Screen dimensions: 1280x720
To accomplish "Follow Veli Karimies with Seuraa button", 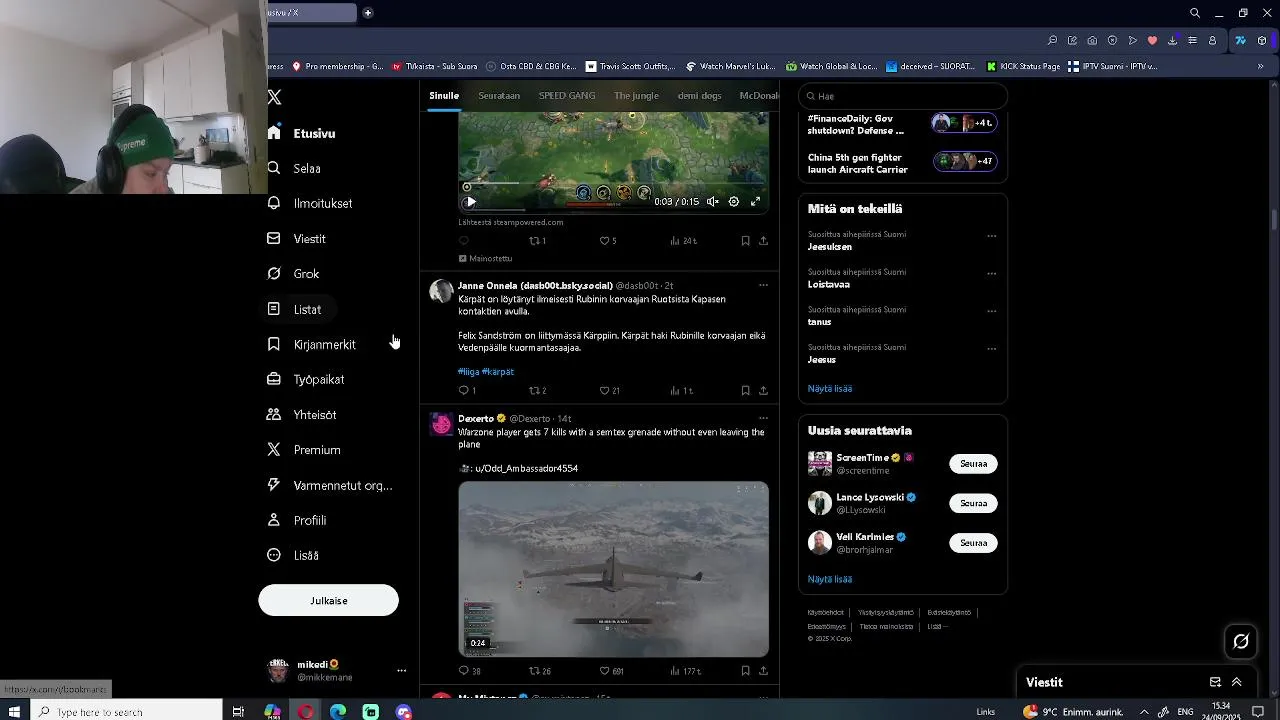I will [x=973, y=543].
